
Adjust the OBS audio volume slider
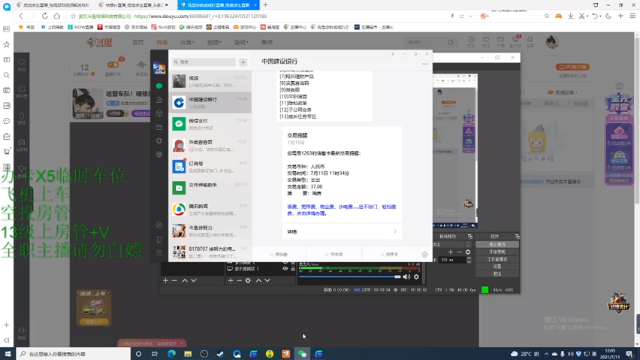(x=350, y=277)
